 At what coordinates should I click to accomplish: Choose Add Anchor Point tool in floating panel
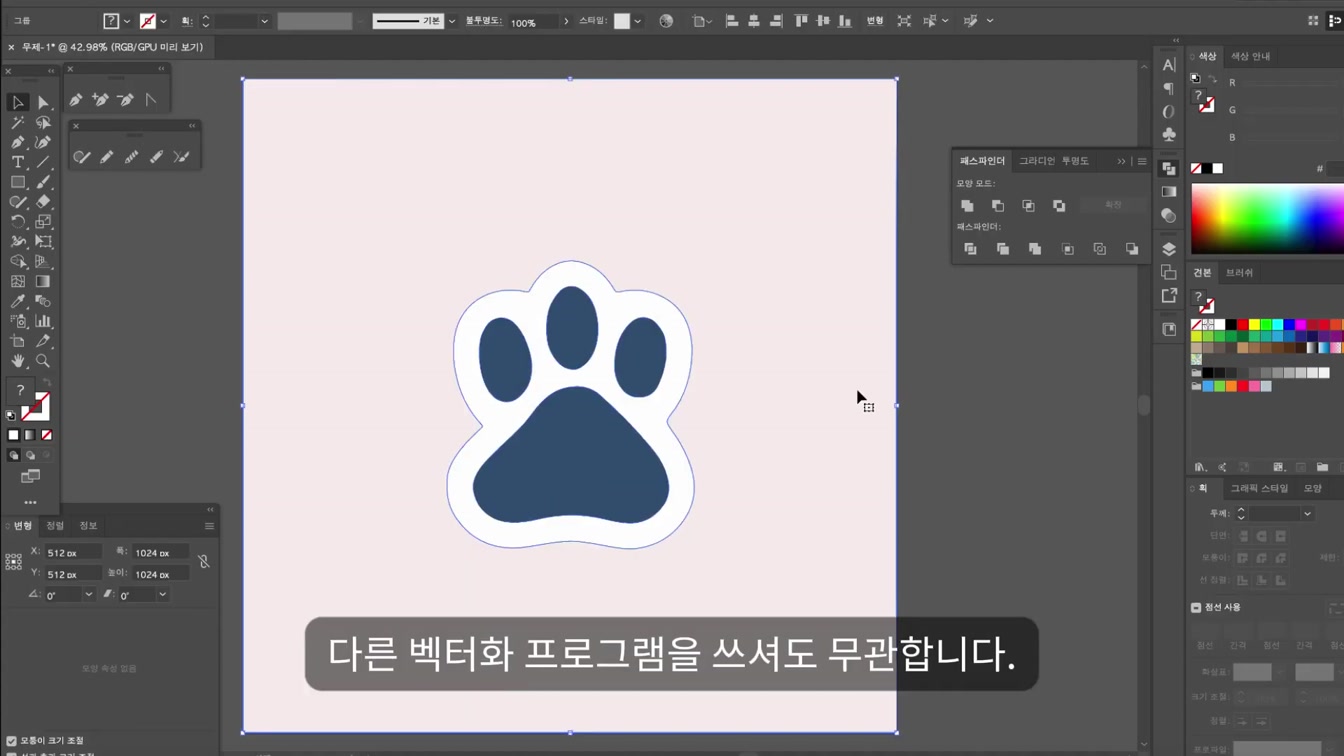coord(100,99)
